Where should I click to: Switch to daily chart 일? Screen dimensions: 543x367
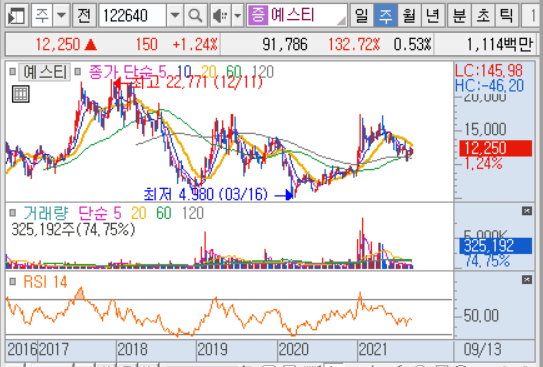[x=362, y=16]
